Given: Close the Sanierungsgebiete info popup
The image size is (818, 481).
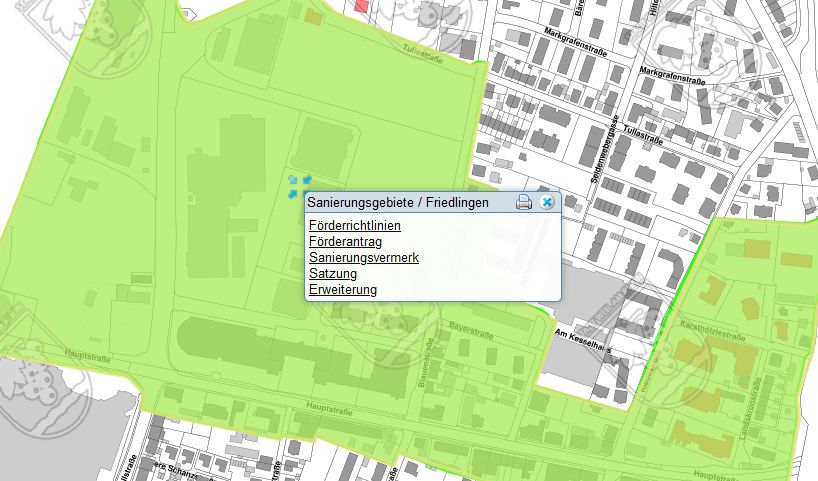Looking at the screenshot, I should (x=546, y=203).
